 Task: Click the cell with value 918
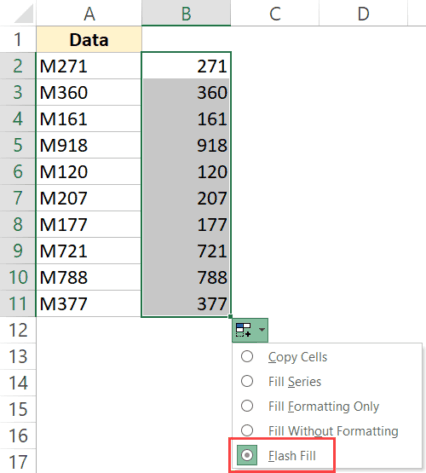(x=186, y=145)
